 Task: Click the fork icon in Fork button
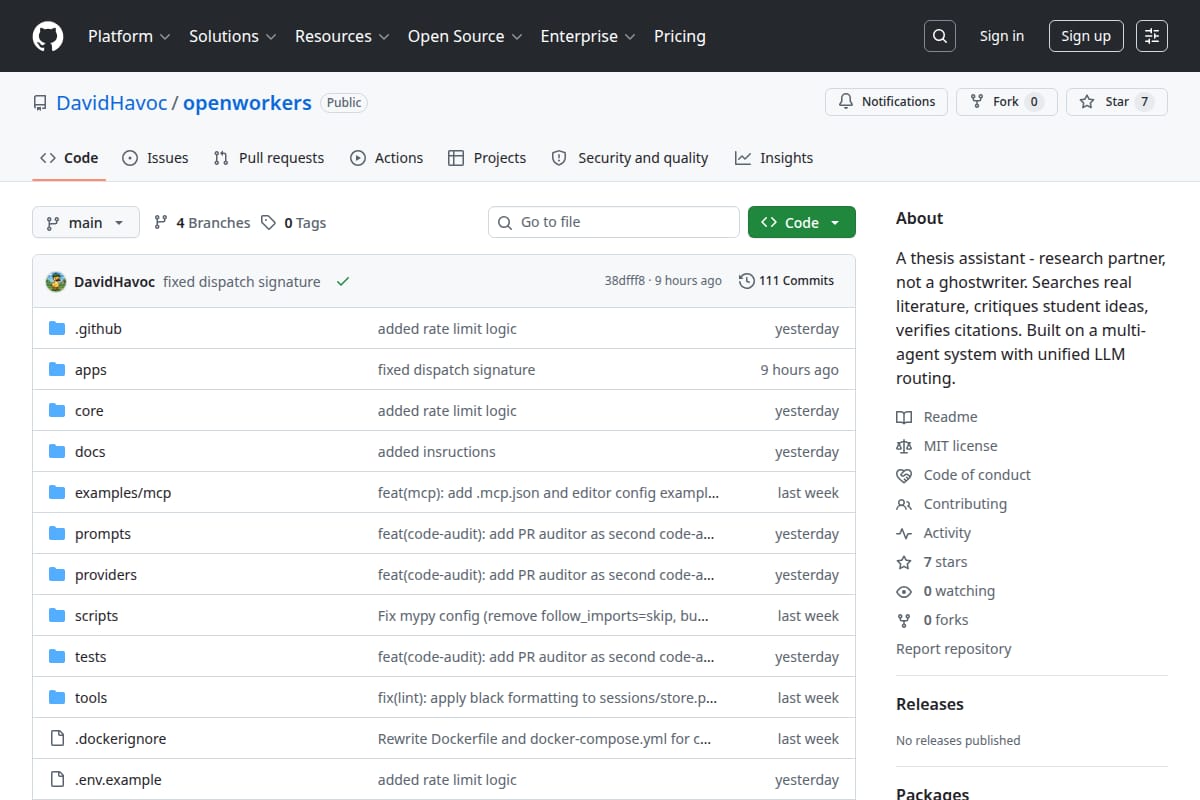click(x=977, y=102)
